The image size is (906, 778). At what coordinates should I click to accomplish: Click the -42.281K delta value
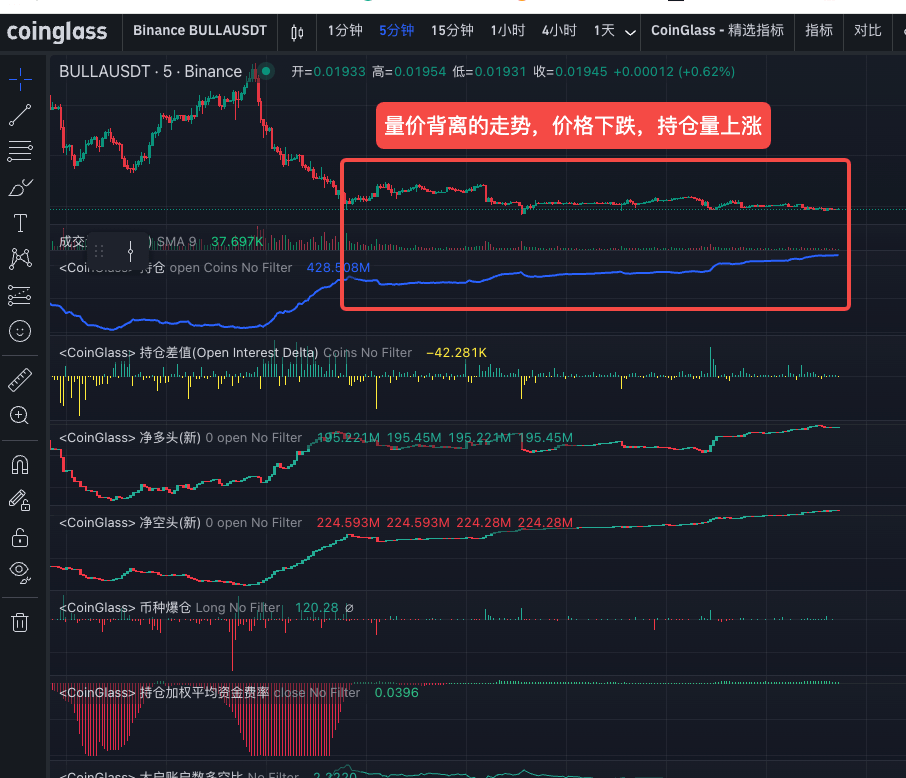pyautogui.click(x=456, y=353)
